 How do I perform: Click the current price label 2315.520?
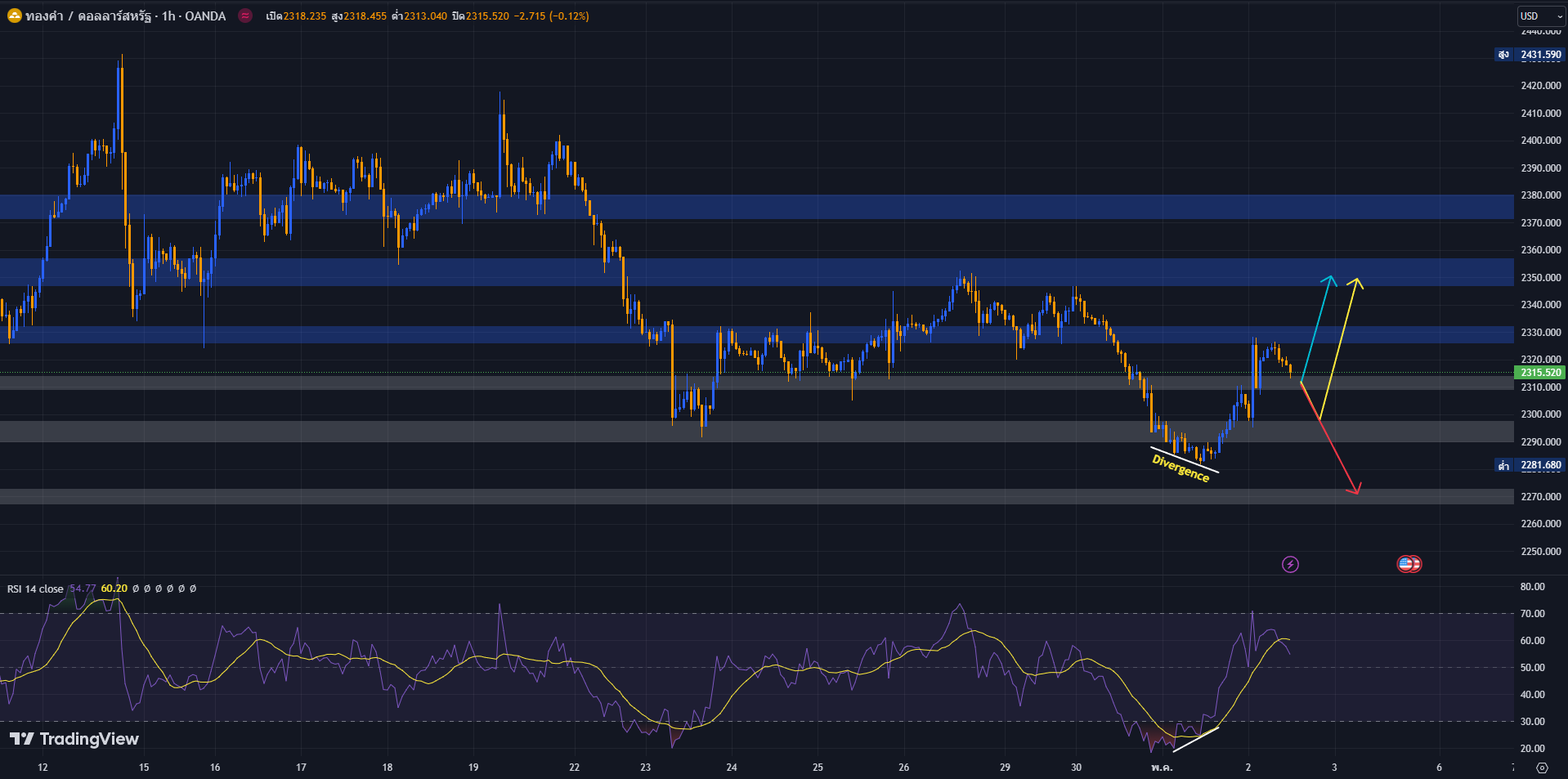point(1540,373)
